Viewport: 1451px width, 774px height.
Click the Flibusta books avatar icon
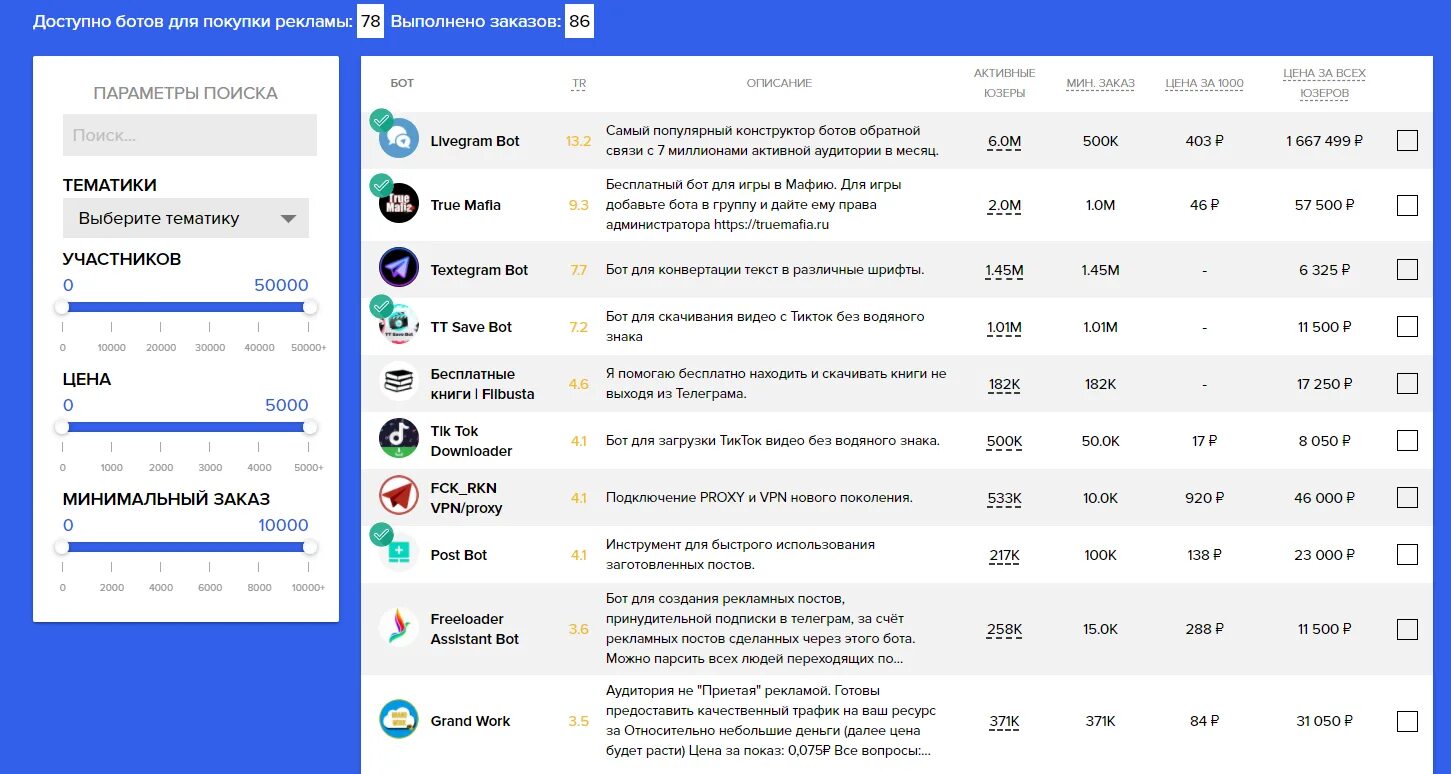[x=399, y=381]
